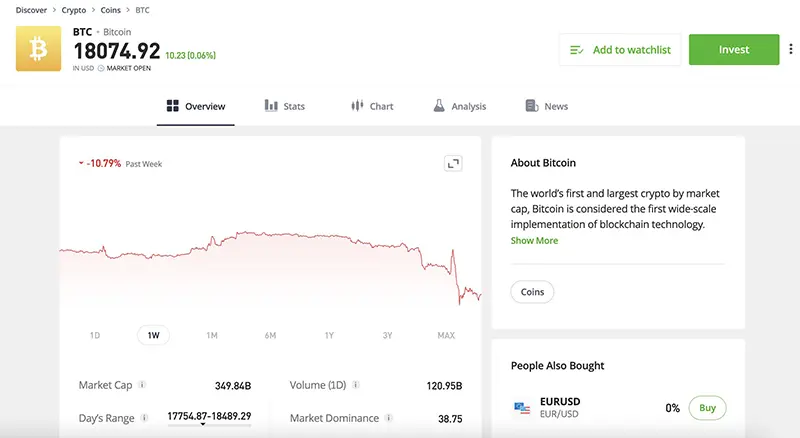This screenshot has width=800, height=438.
Task: Open the Chart tab
Action: 372,106
